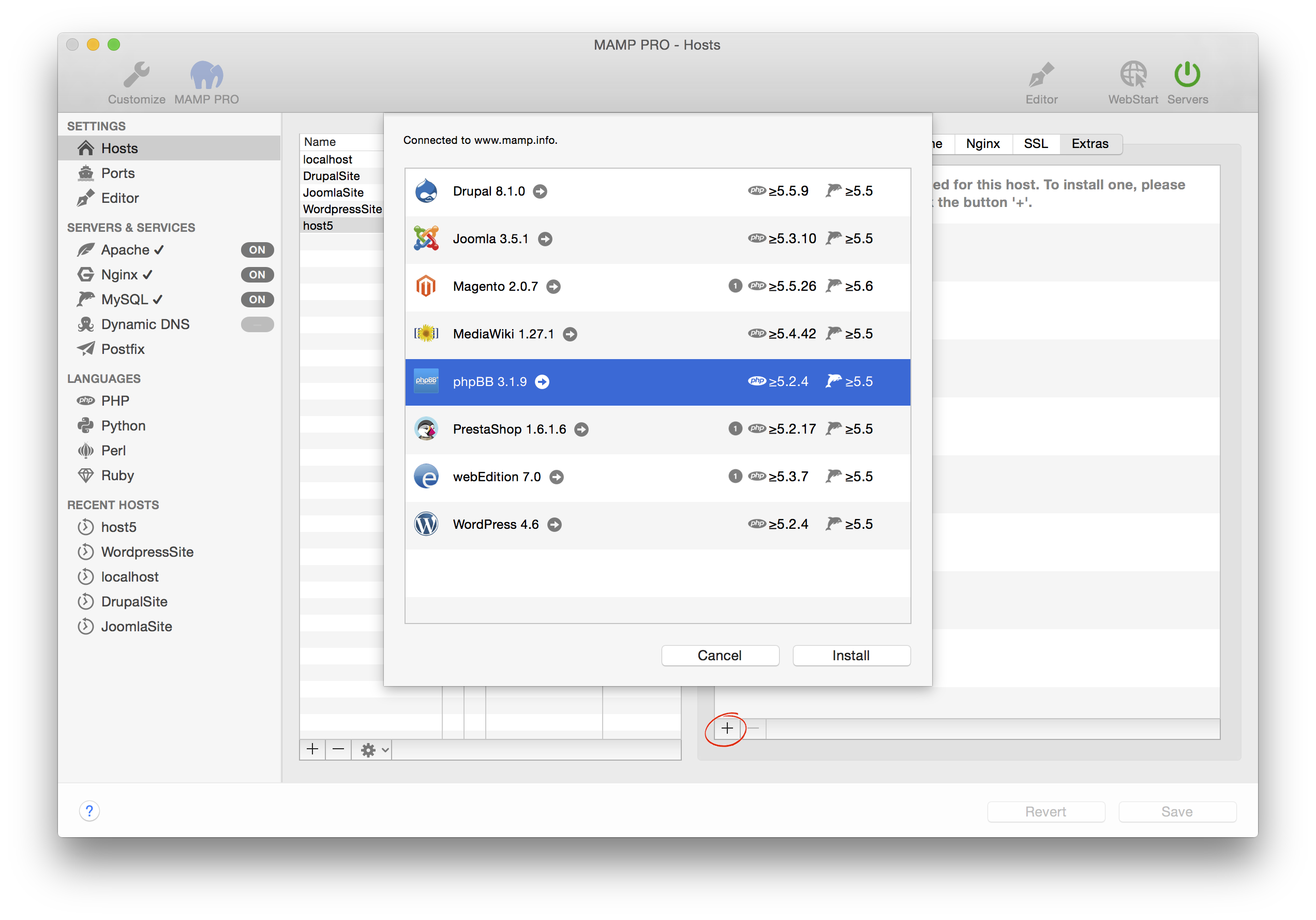
Task: Open the Editor pen icon in toolbar
Action: pos(1041,76)
